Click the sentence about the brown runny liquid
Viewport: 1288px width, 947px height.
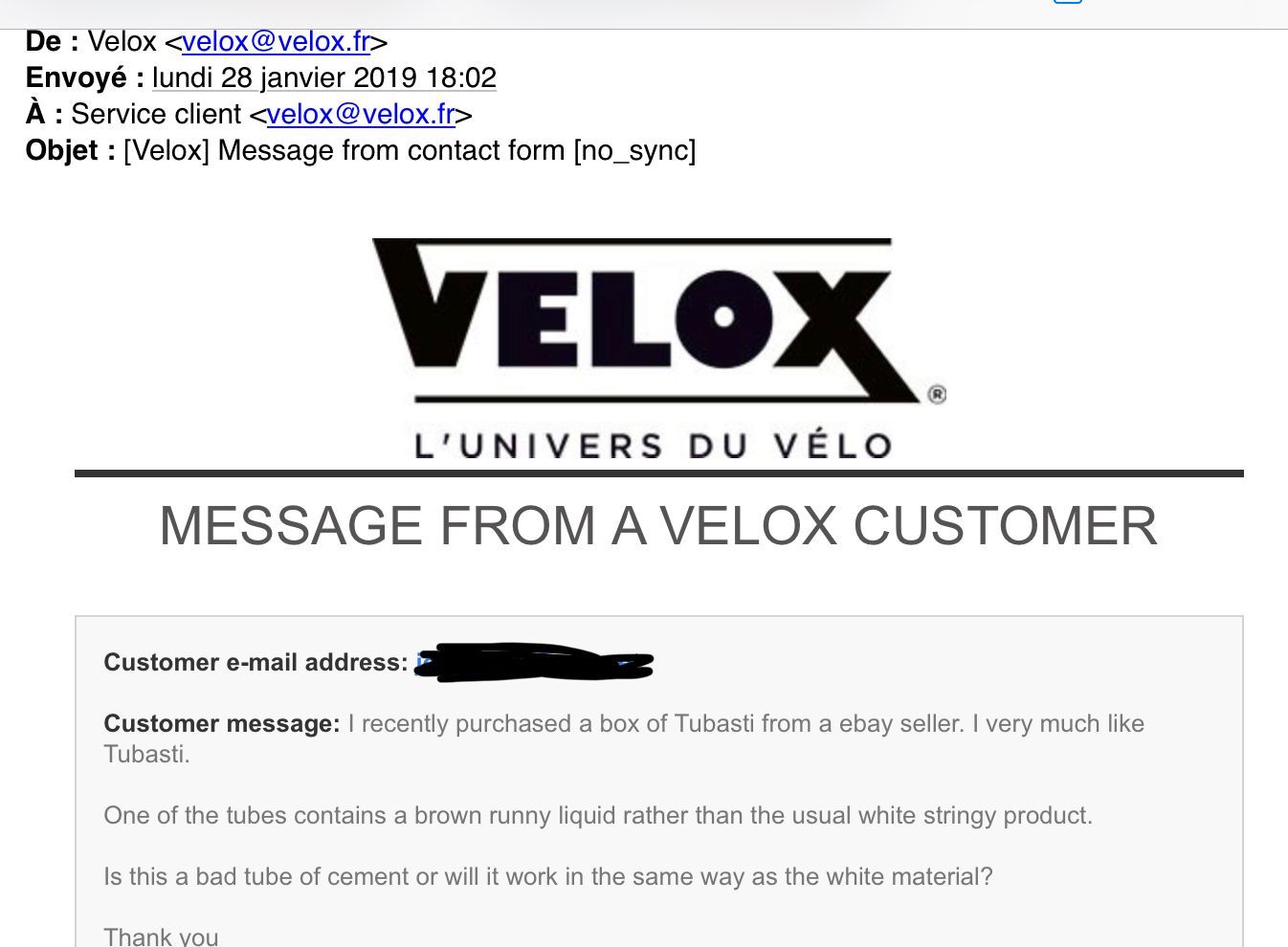coord(598,816)
